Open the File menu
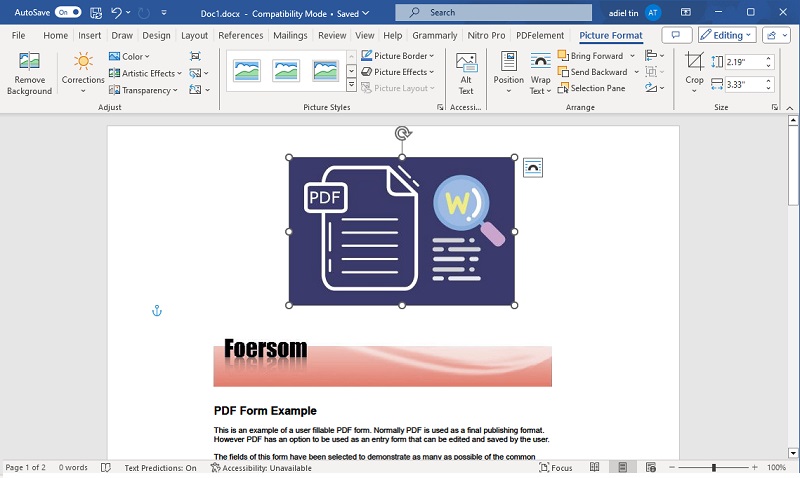This screenshot has width=800, height=478. click(18, 35)
